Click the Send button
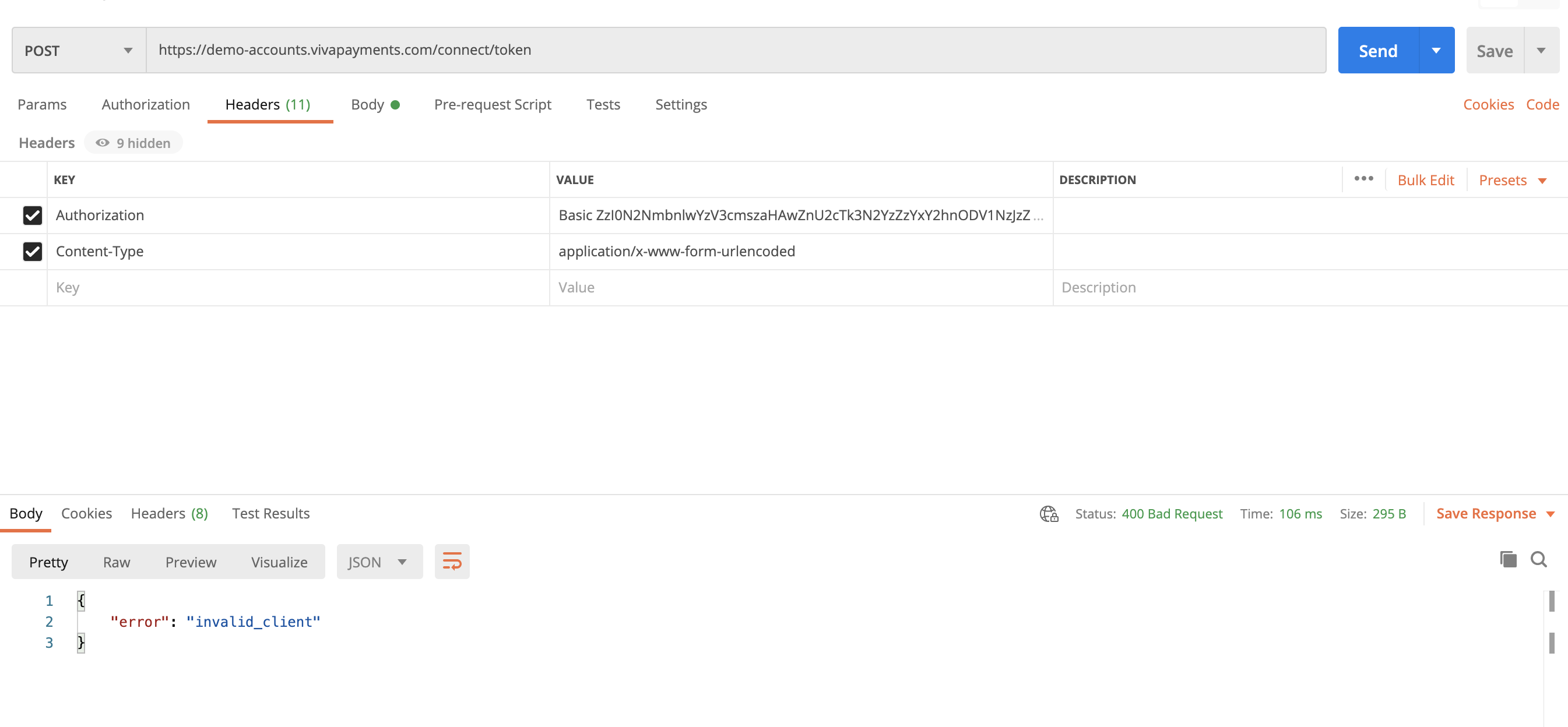The height and width of the screenshot is (727, 1568). (x=1377, y=50)
